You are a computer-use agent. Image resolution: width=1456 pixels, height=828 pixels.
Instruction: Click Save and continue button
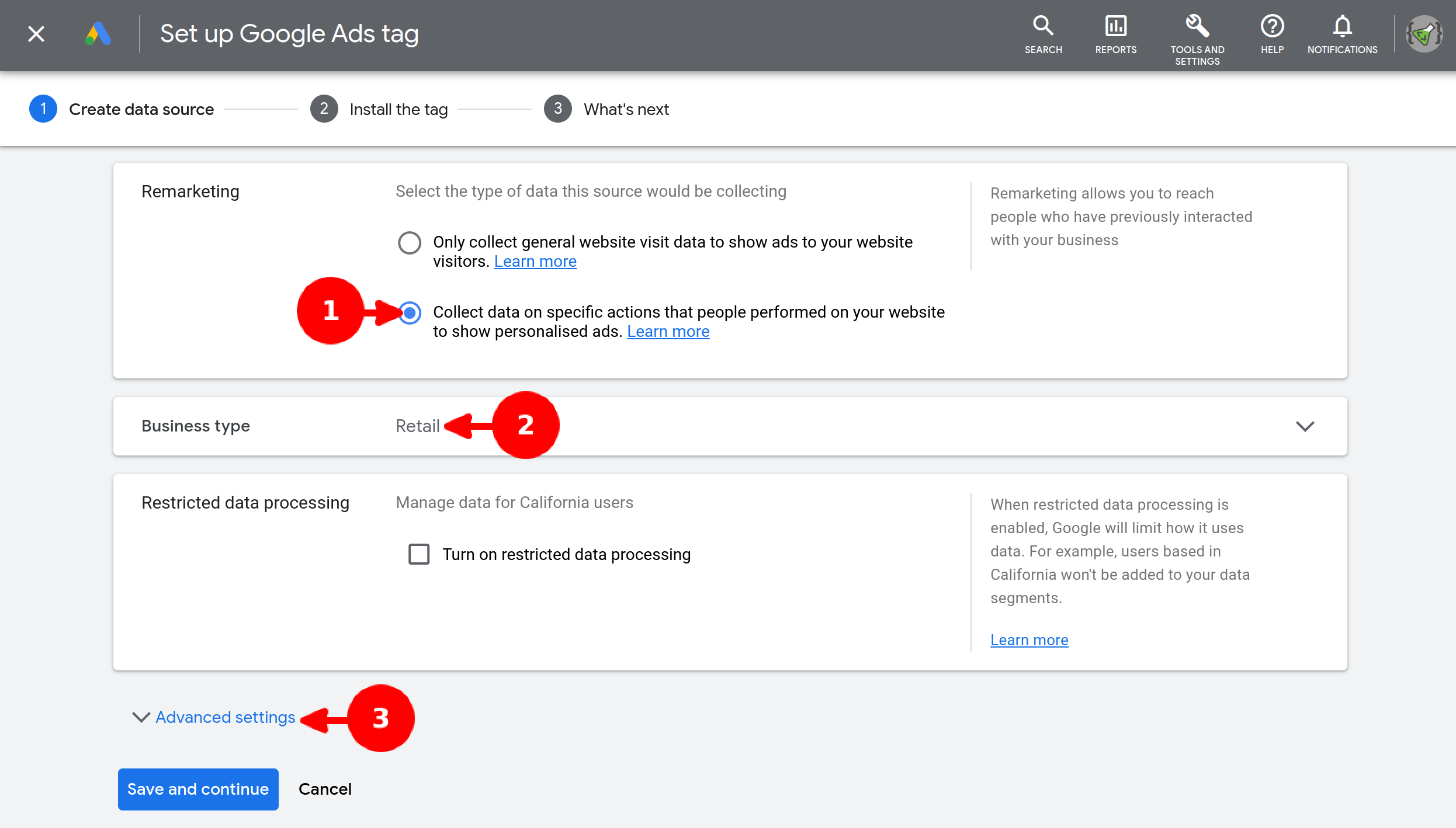198,789
